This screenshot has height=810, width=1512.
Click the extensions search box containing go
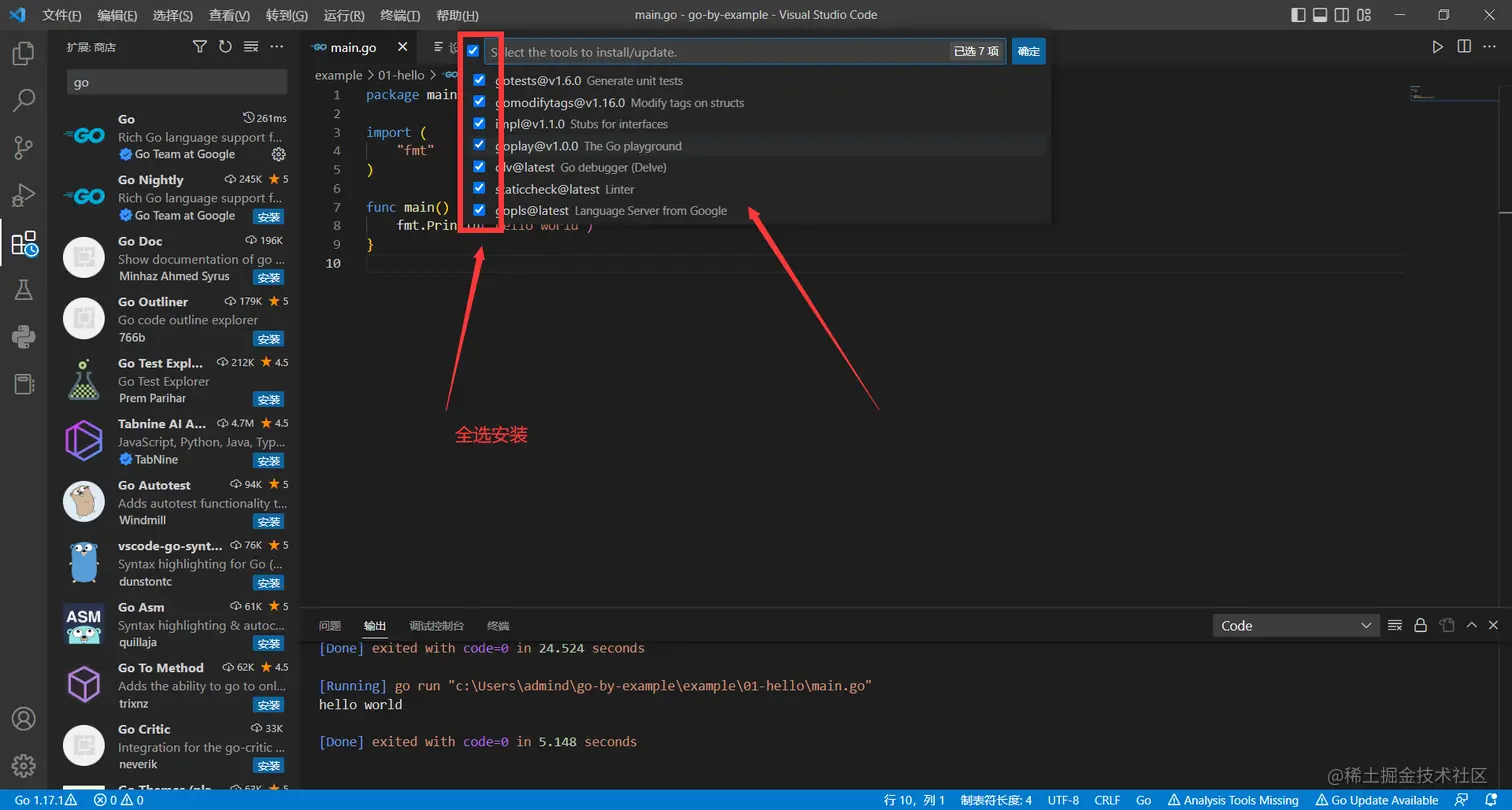point(177,82)
